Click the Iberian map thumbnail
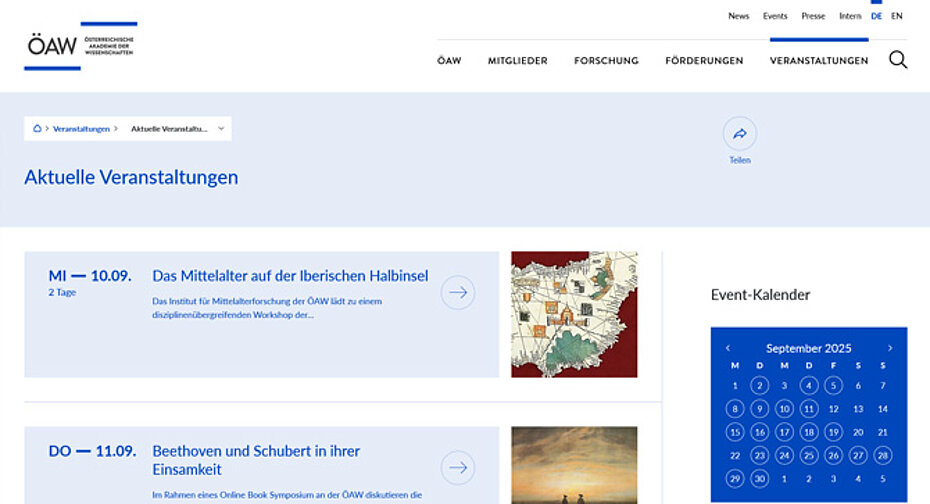930x504 pixels. [x=574, y=314]
